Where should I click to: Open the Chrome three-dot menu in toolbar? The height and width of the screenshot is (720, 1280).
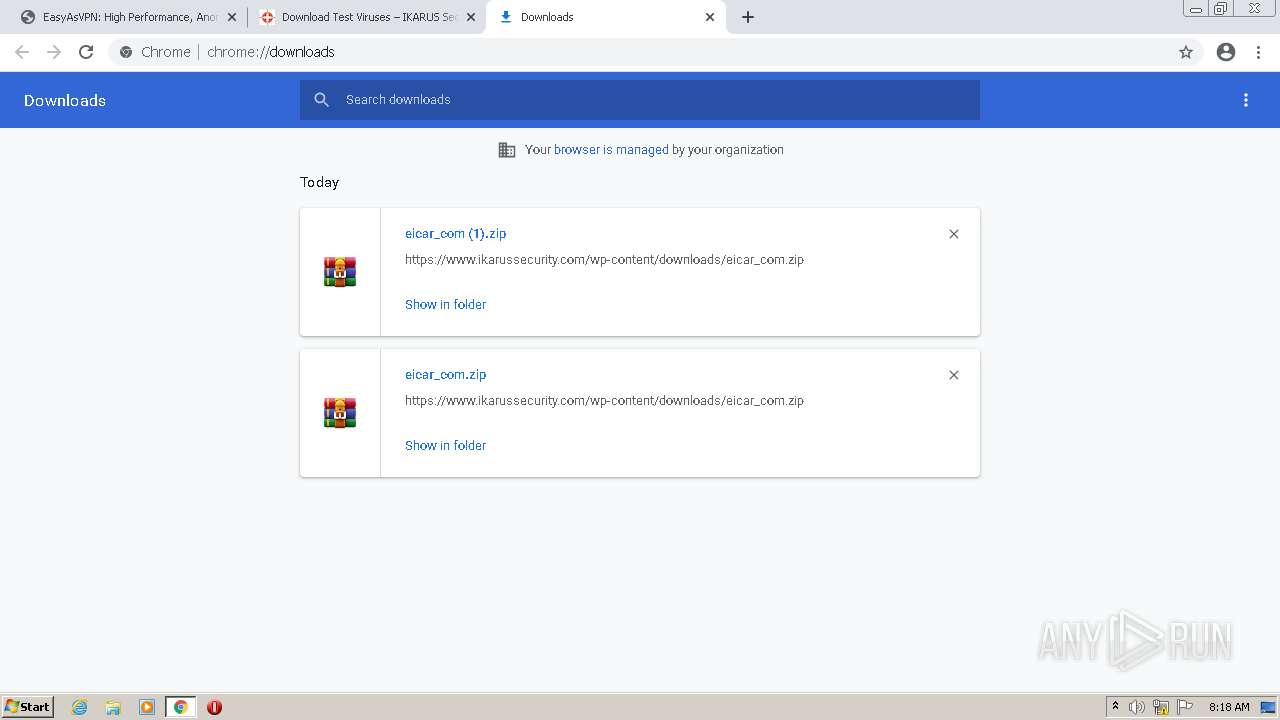point(1259,52)
